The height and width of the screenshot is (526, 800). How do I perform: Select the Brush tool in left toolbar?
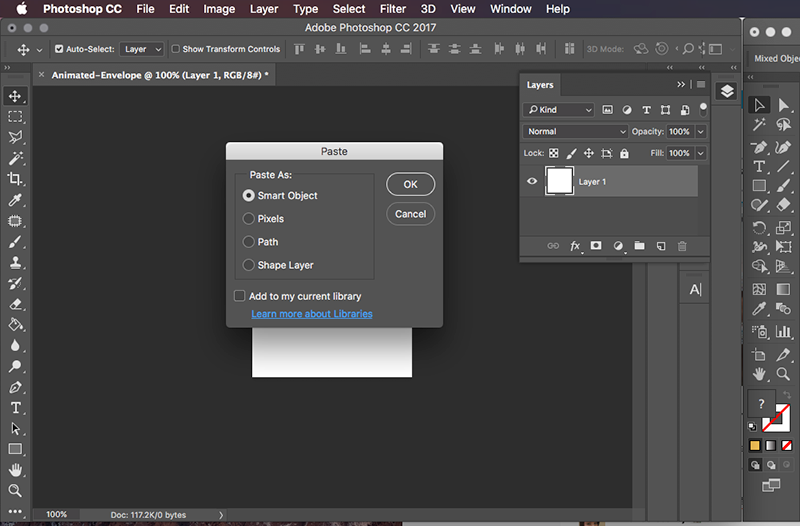click(15, 242)
